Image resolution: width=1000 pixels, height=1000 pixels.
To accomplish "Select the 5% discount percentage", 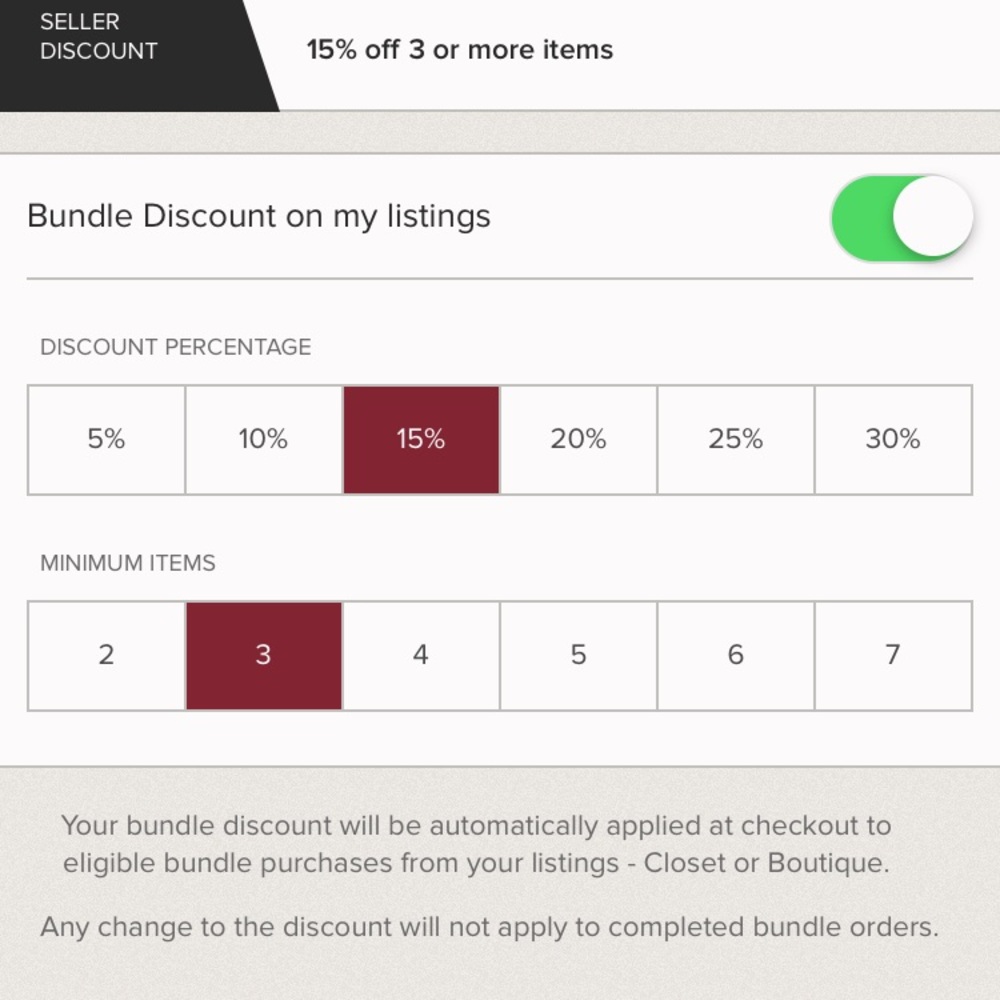I will pos(106,440).
